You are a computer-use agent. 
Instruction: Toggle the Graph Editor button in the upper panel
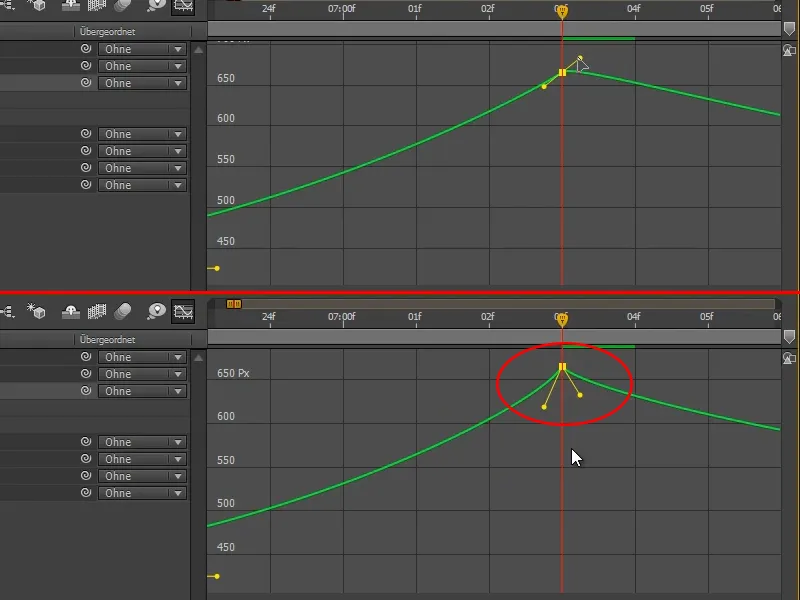tap(183, 6)
